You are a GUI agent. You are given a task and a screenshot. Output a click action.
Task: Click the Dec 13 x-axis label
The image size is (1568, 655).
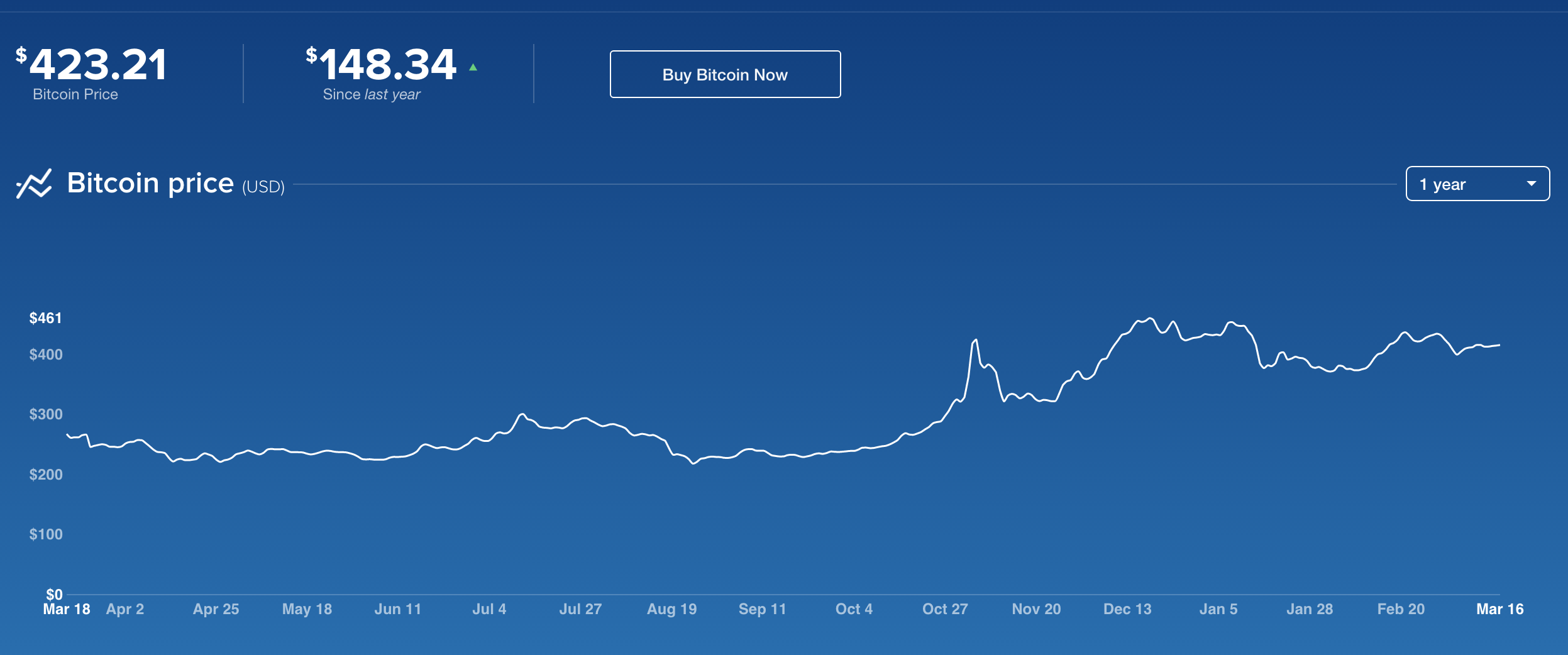(x=1127, y=609)
